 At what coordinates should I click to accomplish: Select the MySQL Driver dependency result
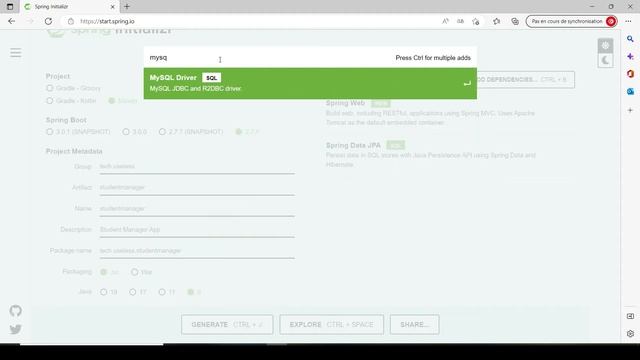pos(310,83)
